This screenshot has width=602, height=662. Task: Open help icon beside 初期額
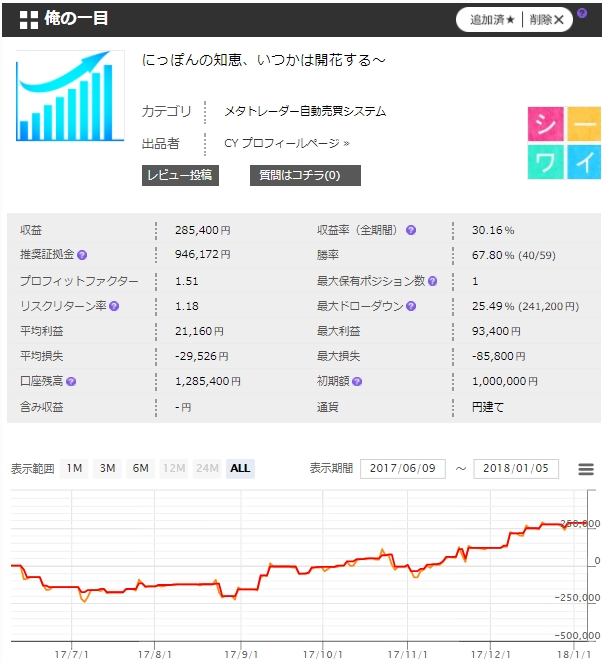point(358,381)
